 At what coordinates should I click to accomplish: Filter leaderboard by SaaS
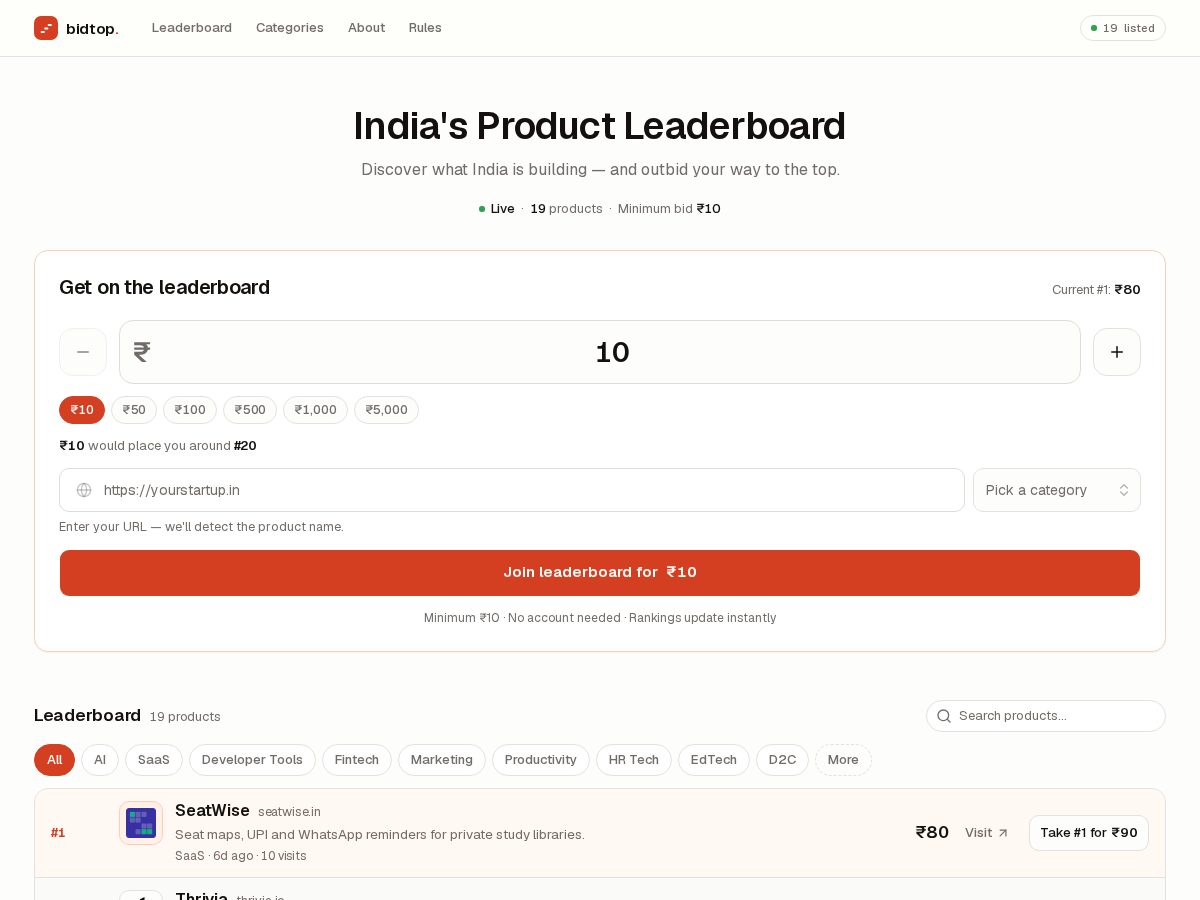coord(154,760)
